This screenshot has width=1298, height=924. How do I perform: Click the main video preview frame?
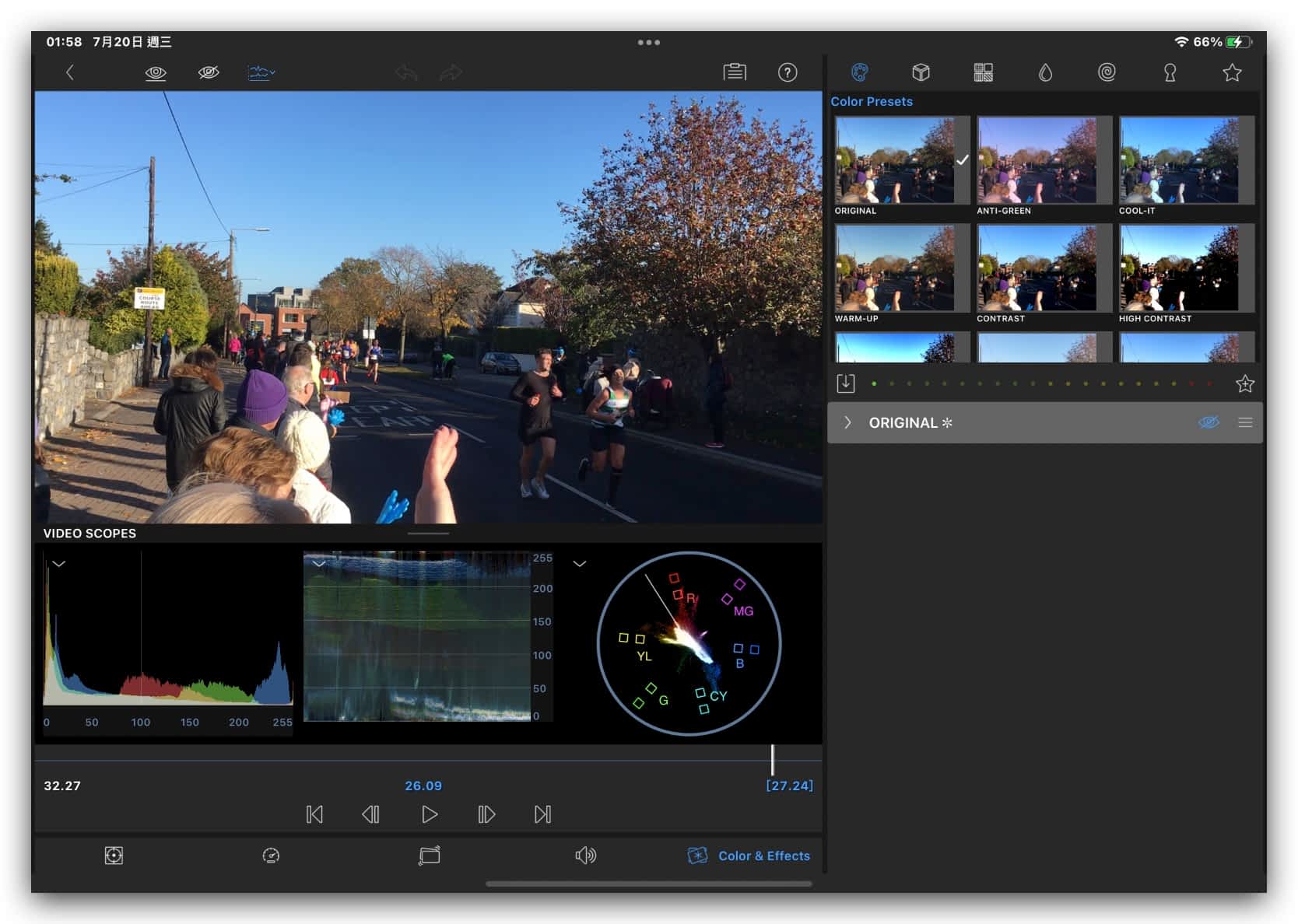coord(428,307)
